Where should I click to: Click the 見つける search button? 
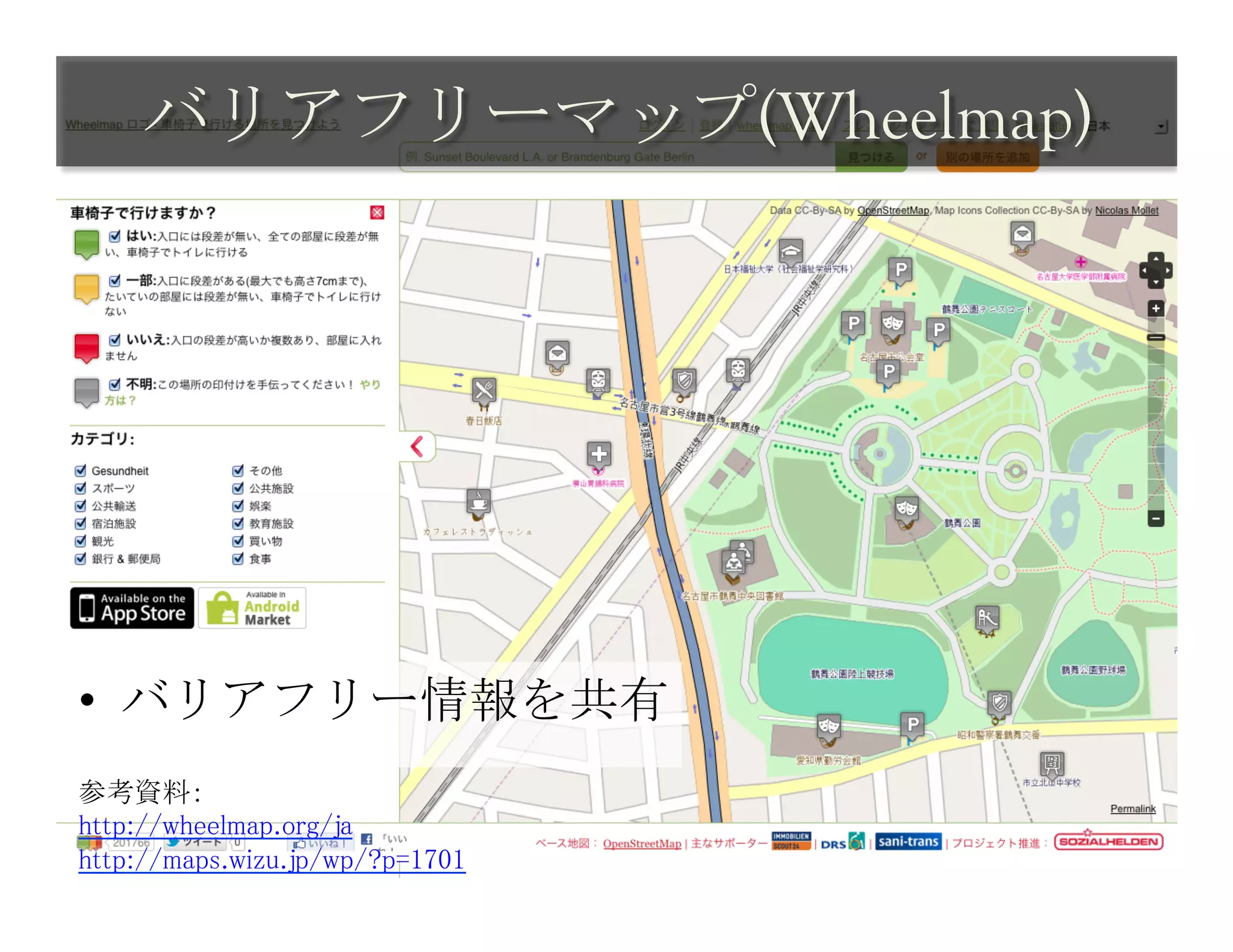click(x=871, y=157)
